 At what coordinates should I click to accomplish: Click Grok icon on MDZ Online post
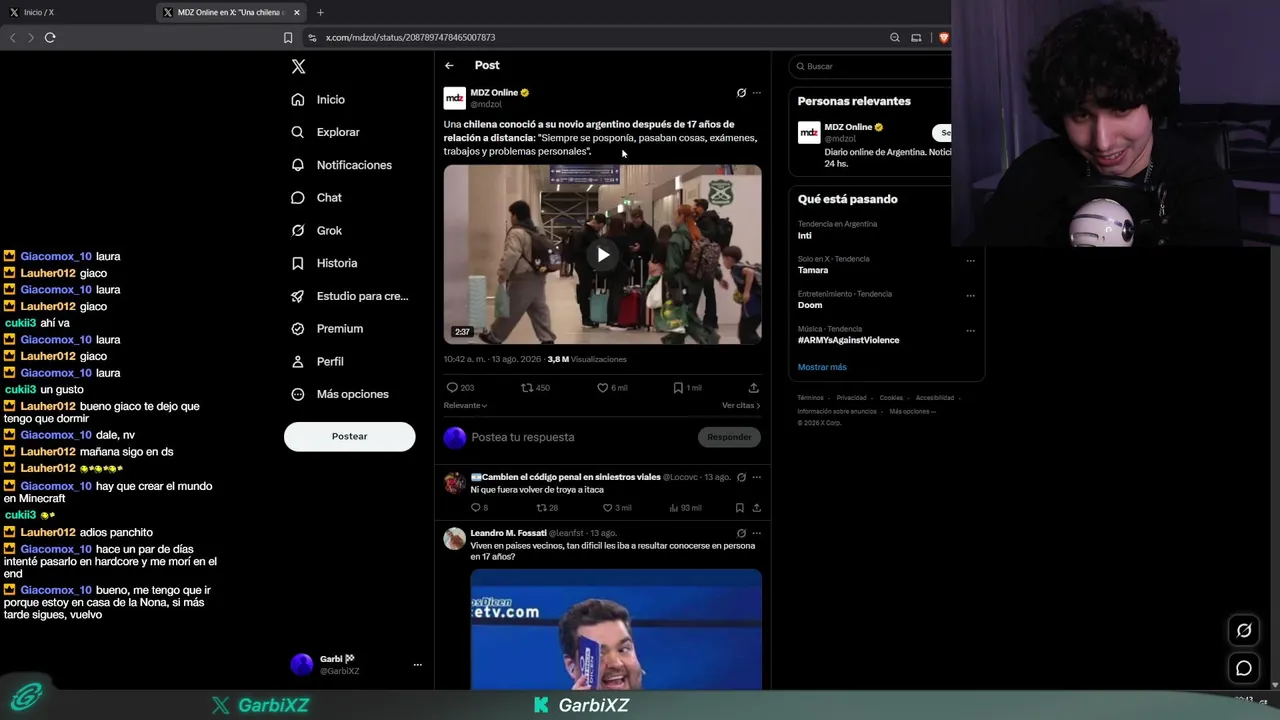coord(741,93)
